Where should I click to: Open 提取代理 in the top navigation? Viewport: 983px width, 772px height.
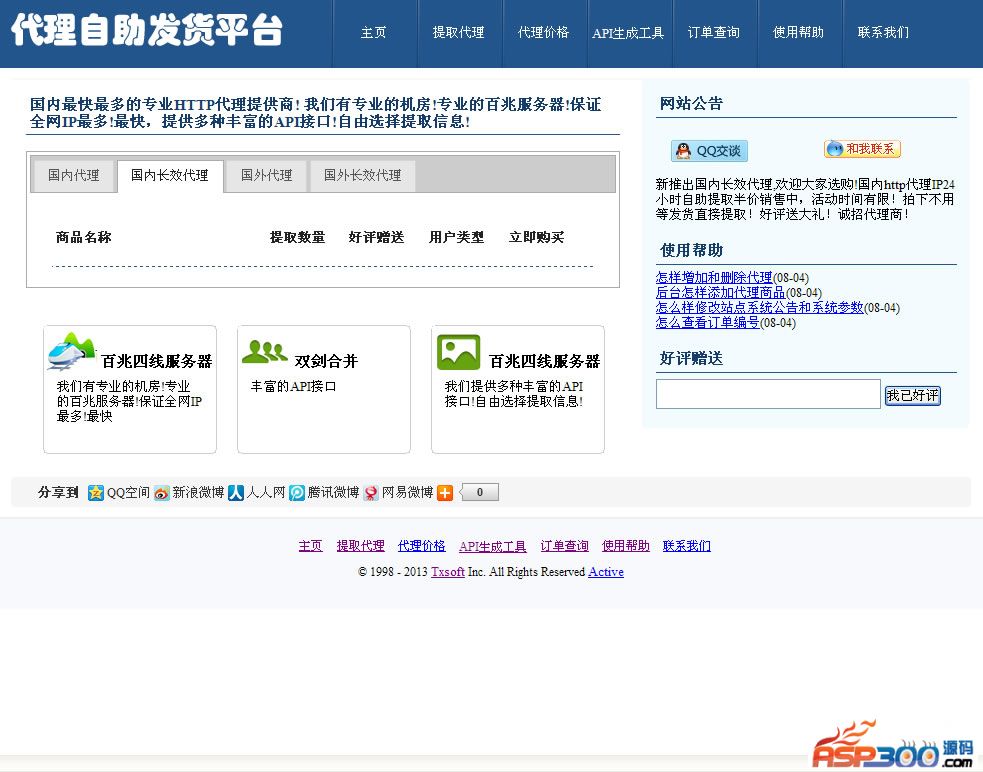pyautogui.click(x=458, y=32)
